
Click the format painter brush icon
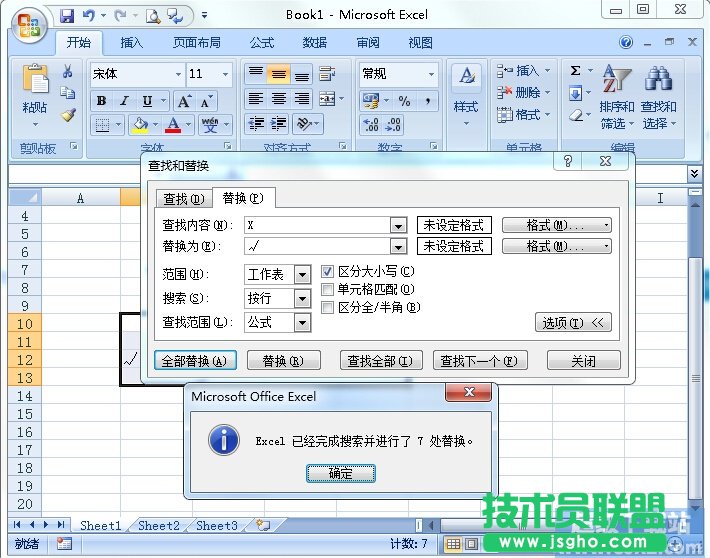click(68, 115)
